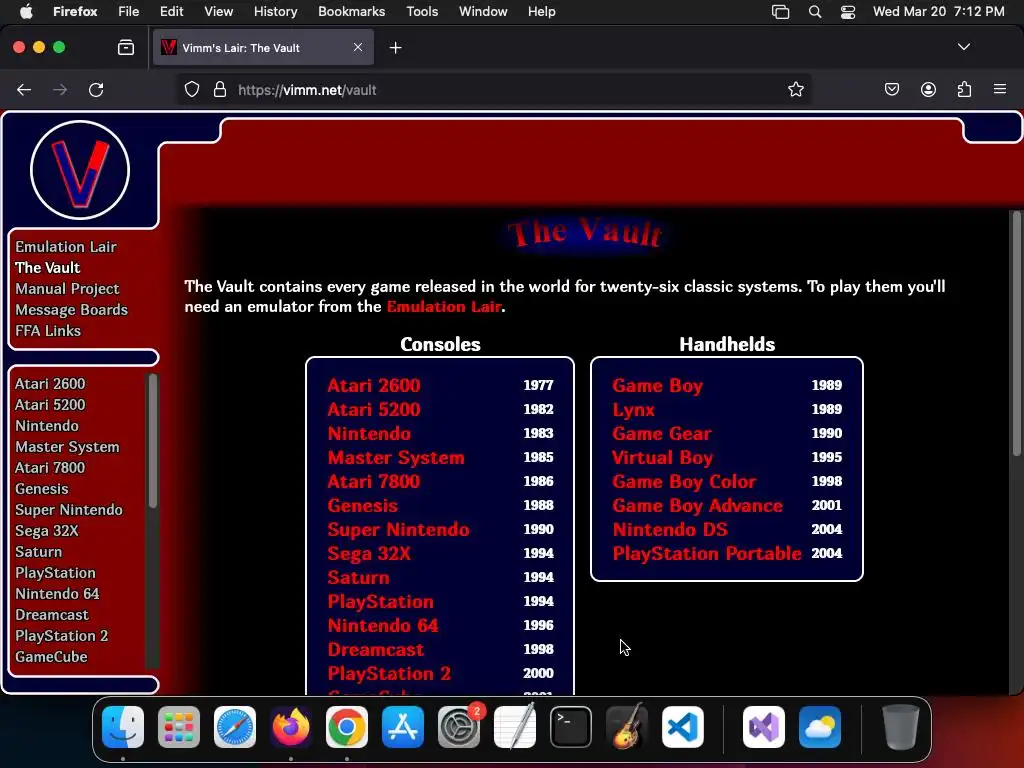Screen dimensions: 1024x768
Task: Open PlayStation Portable handheld link
Action: [707, 553]
